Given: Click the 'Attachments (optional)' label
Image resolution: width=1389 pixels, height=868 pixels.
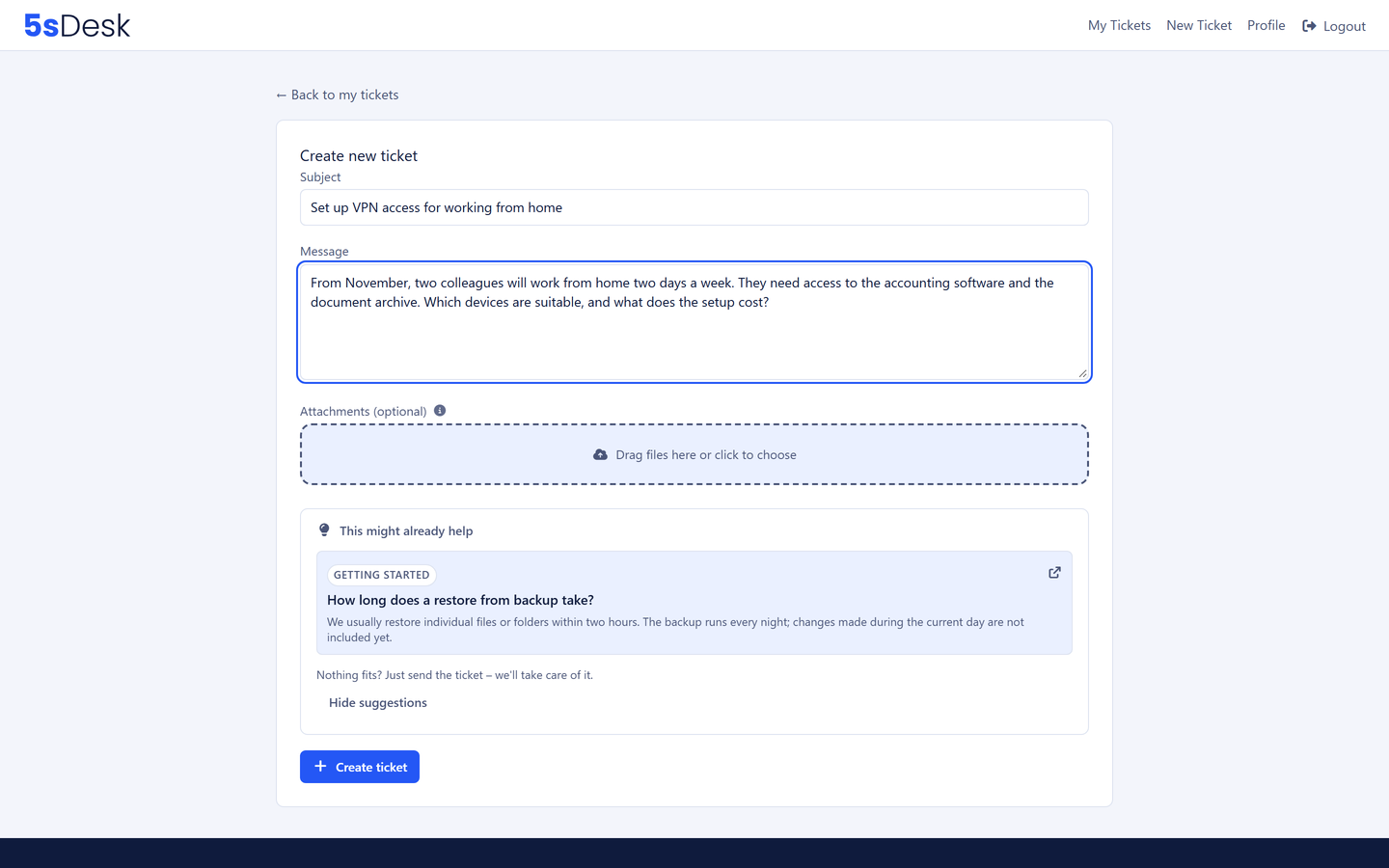Looking at the screenshot, I should (364, 412).
